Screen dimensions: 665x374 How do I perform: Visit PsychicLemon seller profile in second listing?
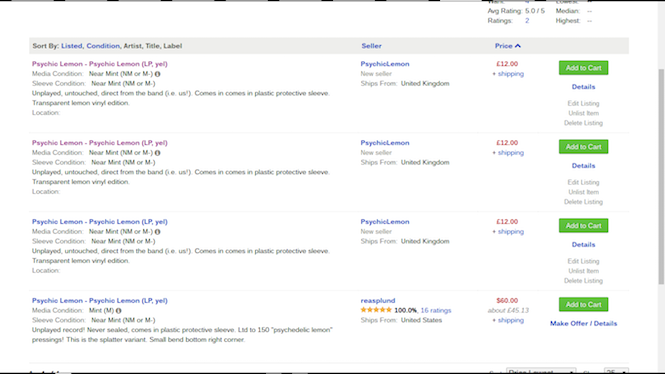[385, 142]
